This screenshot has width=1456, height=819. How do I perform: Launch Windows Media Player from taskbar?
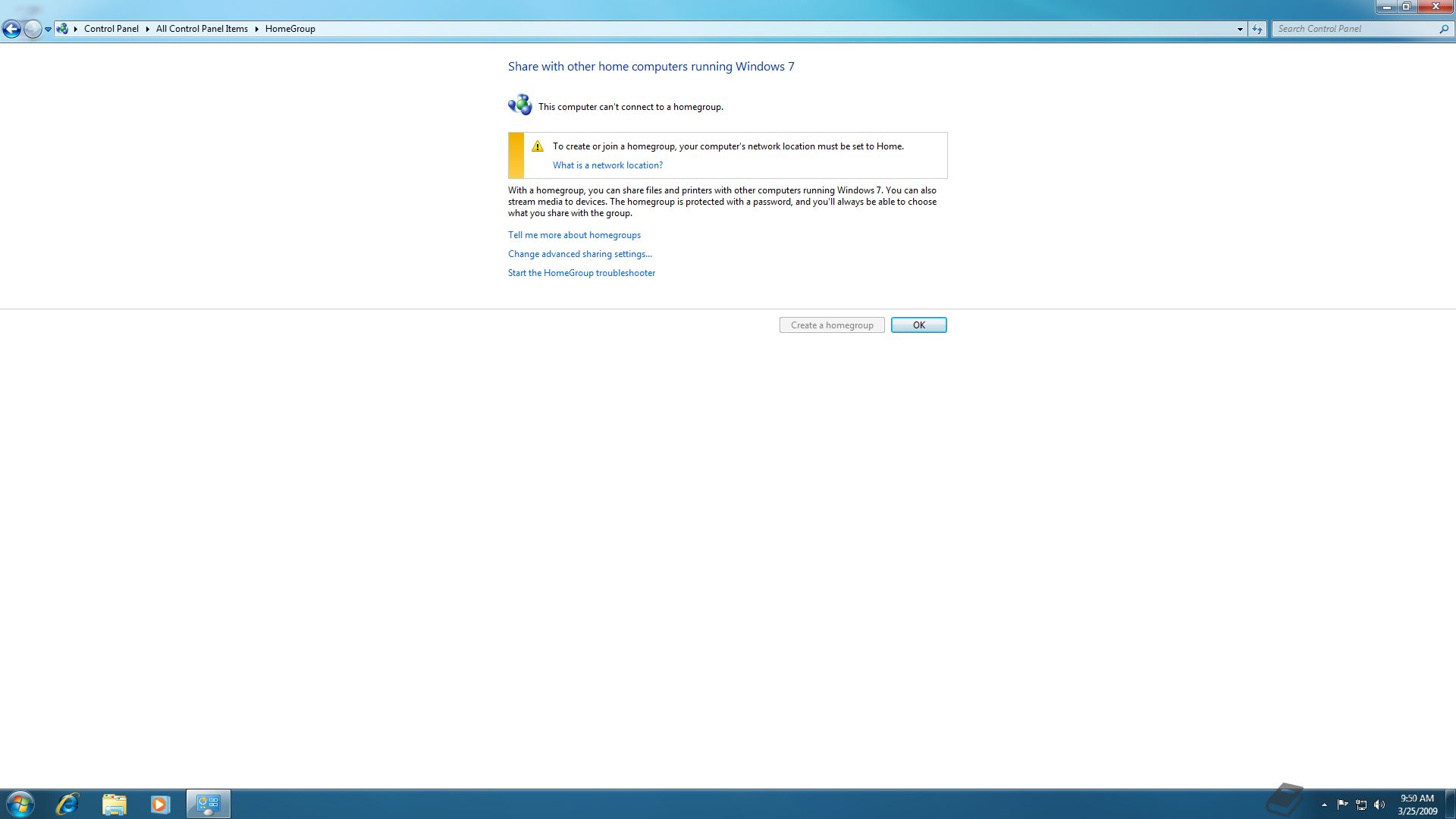160,804
